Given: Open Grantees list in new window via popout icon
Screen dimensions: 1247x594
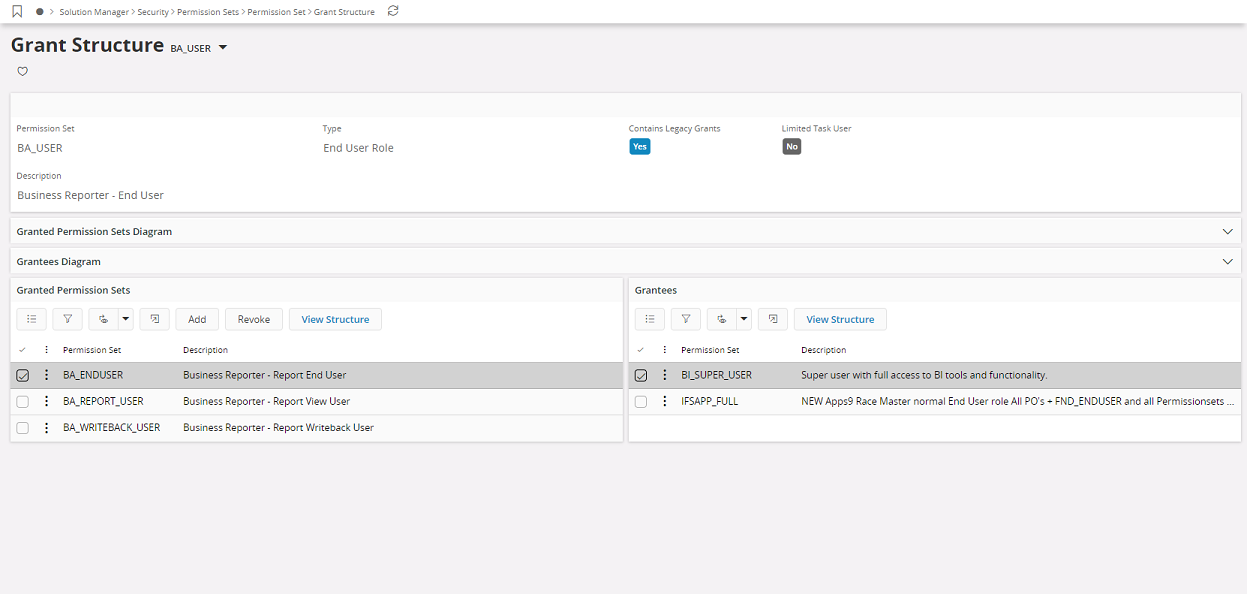Looking at the screenshot, I should click(x=772, y=318).
